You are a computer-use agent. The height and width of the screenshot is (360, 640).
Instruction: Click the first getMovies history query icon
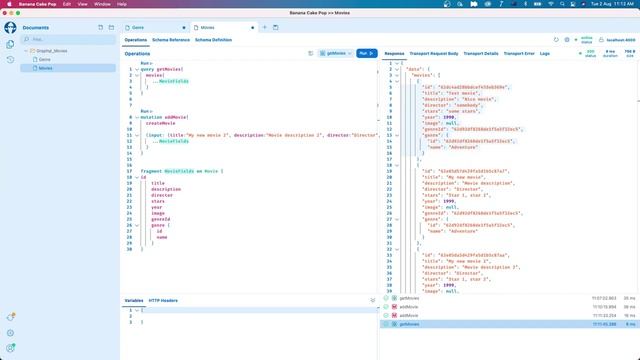(394, 298)
